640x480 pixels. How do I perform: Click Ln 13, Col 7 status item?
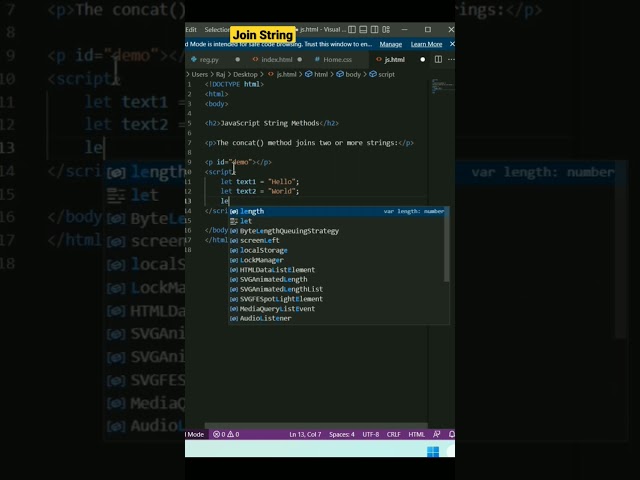(x=305, y=434)
